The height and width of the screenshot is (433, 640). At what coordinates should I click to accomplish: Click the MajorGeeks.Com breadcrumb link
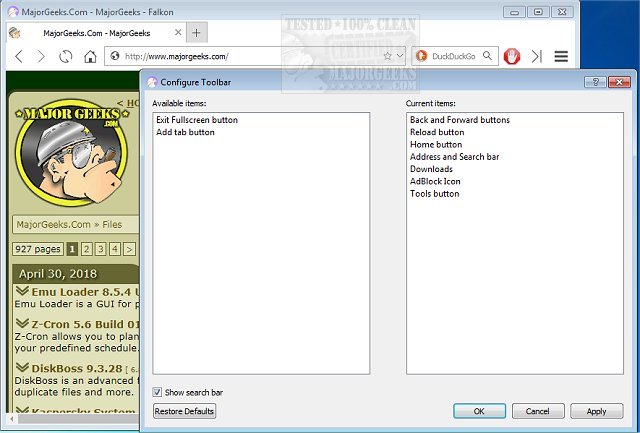[53, 224]
